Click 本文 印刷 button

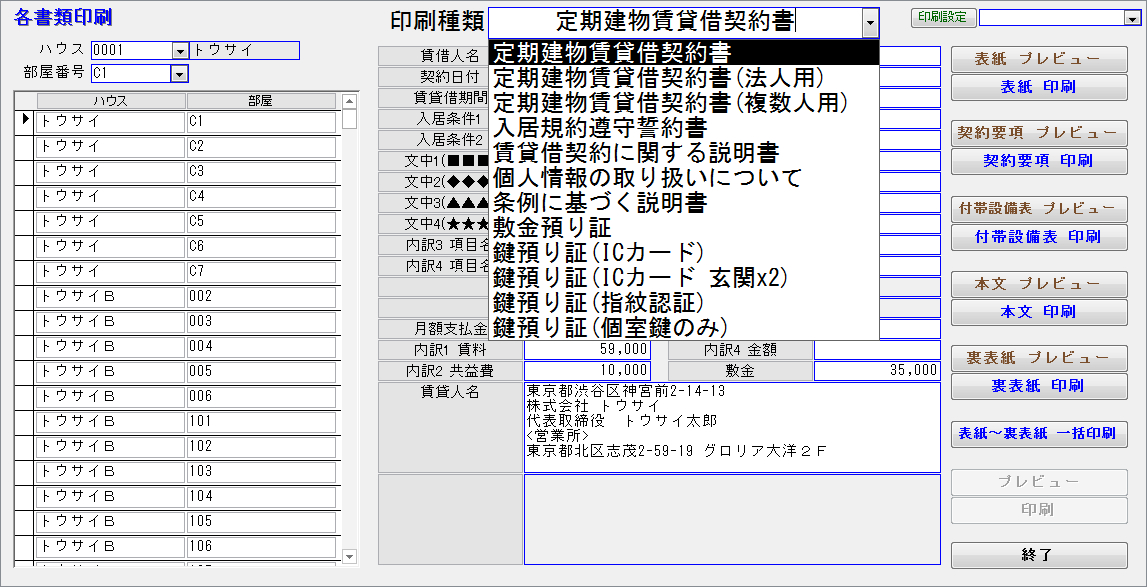(1038, 312)
